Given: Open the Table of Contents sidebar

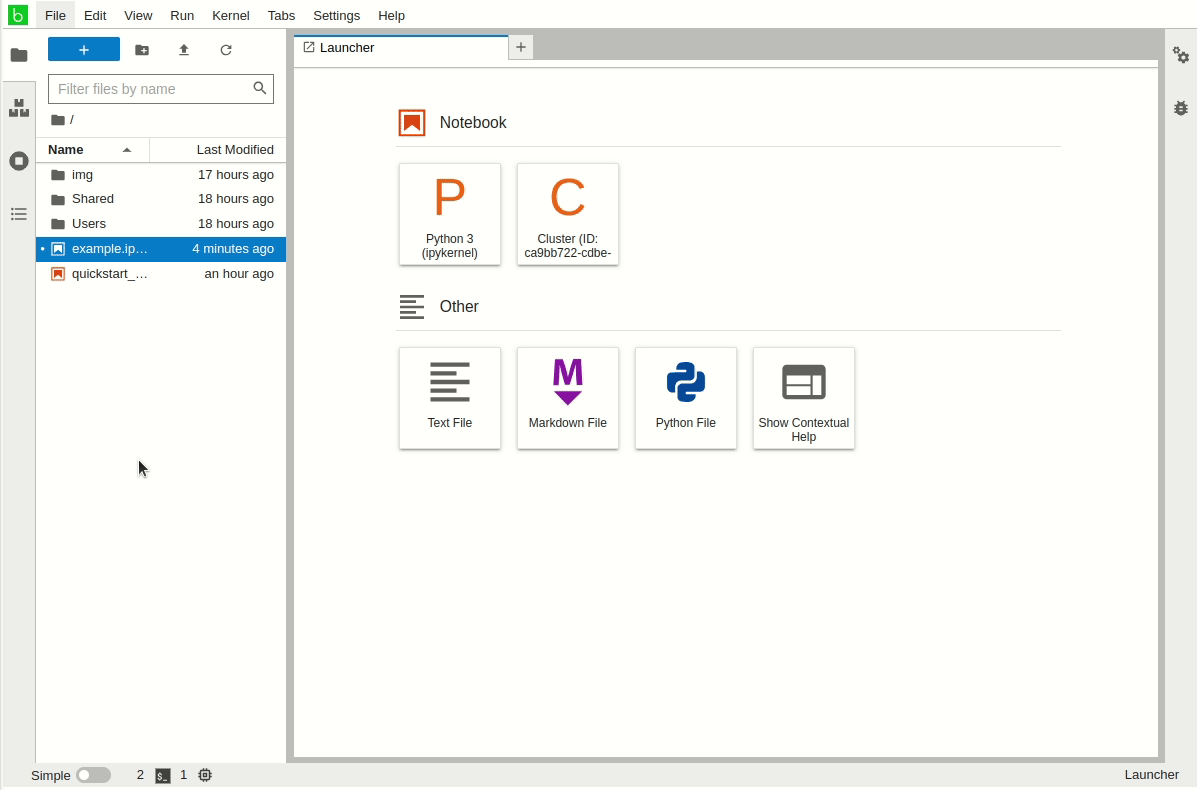Looking at the screenshot, I should click(x=18, y=214).
